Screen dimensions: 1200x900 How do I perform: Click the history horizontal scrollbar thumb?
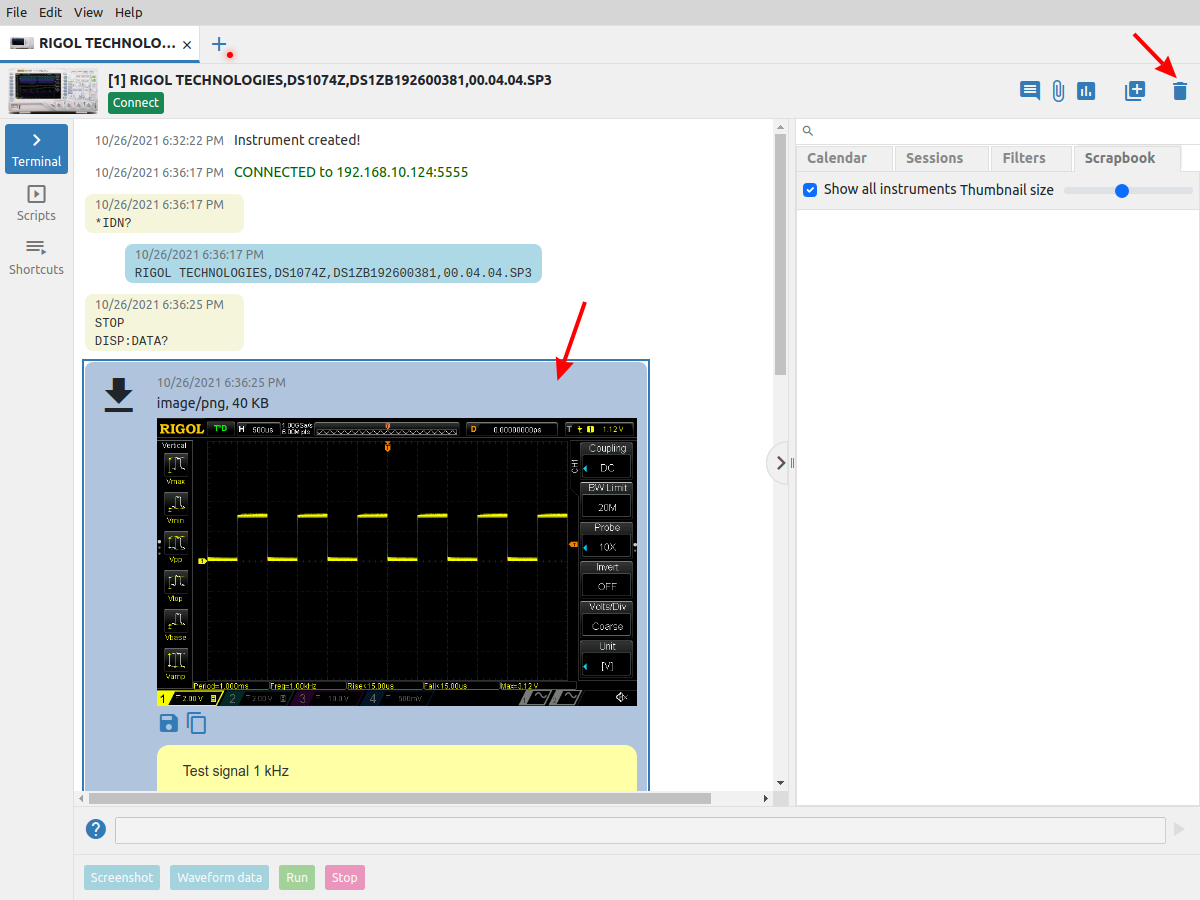(400, 799)
